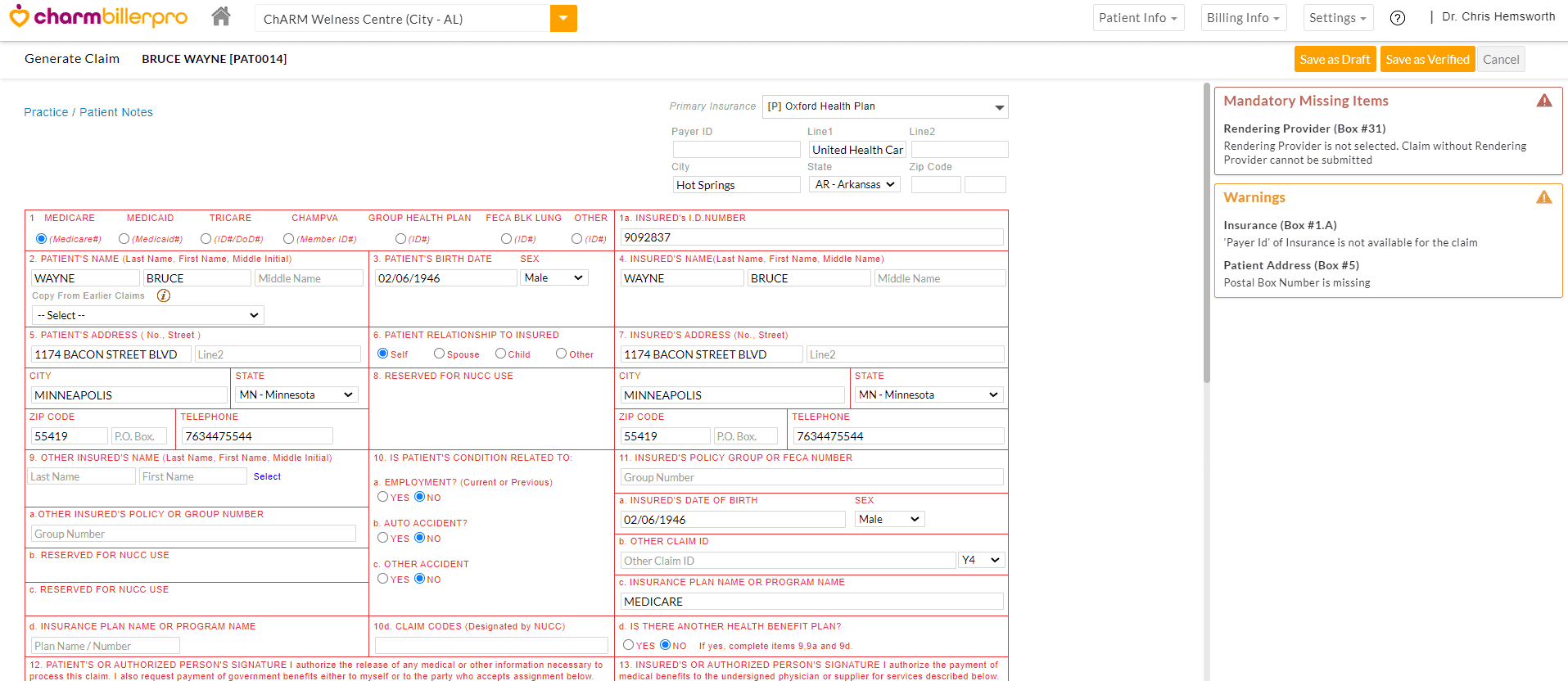Set patient relationship to Other
The width and height of the screenshot is (1568, 681).
tap(561, 354)
